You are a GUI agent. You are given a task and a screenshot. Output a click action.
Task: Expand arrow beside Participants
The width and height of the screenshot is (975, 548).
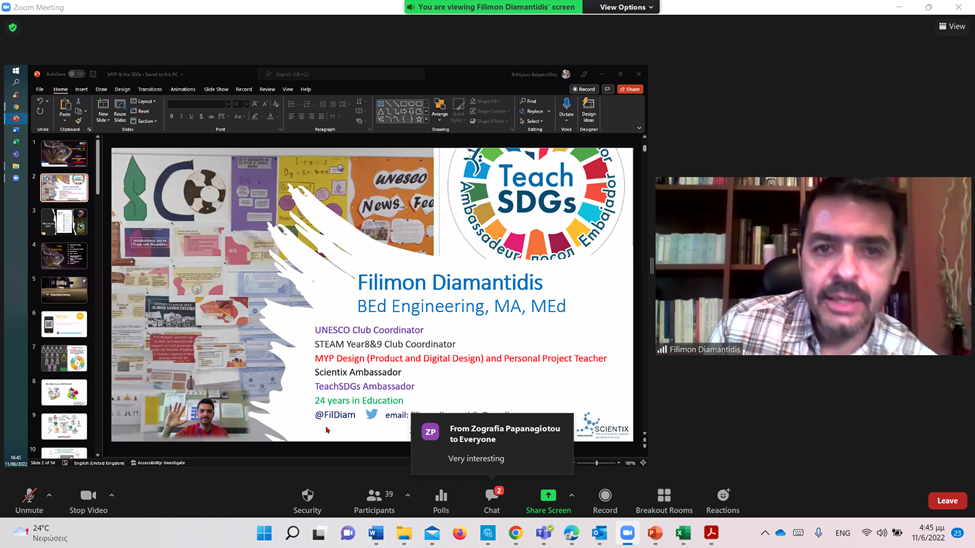click(408, 495)
